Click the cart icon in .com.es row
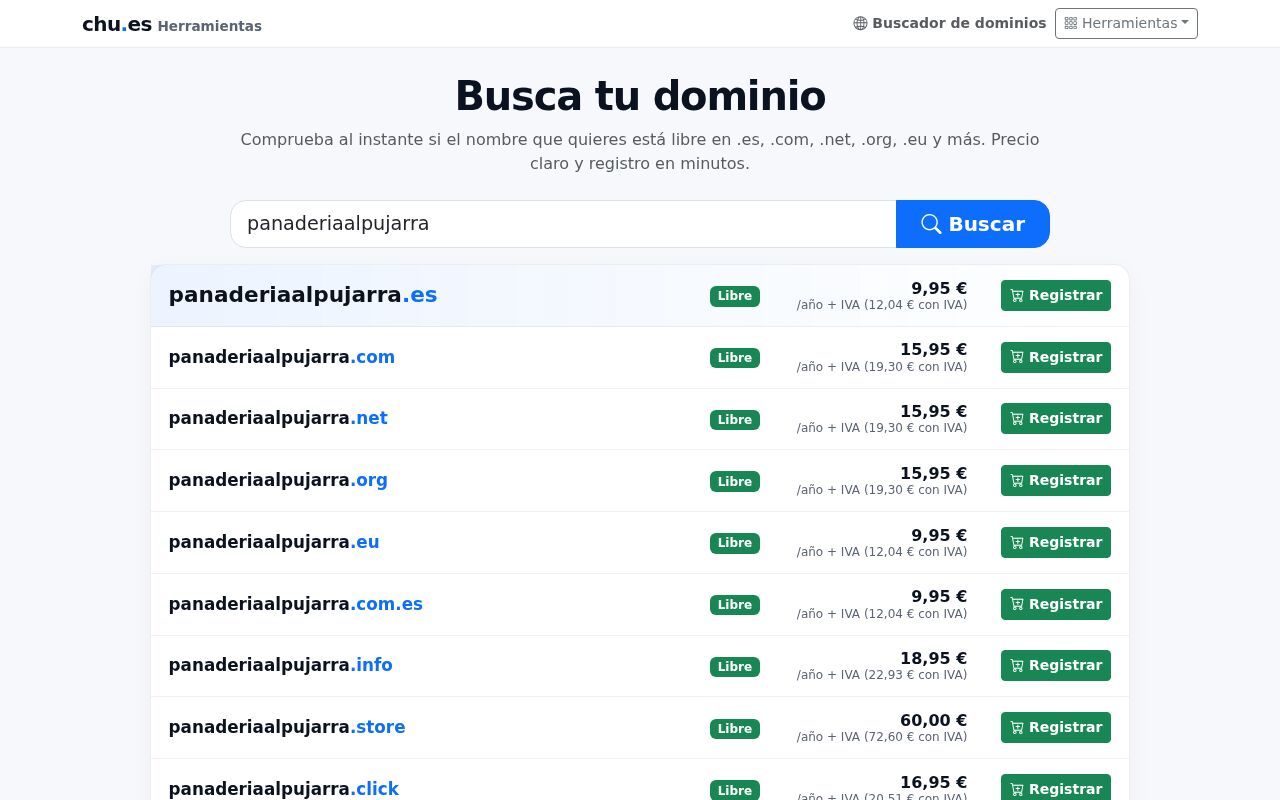1280x800 pixels. 1017,605
